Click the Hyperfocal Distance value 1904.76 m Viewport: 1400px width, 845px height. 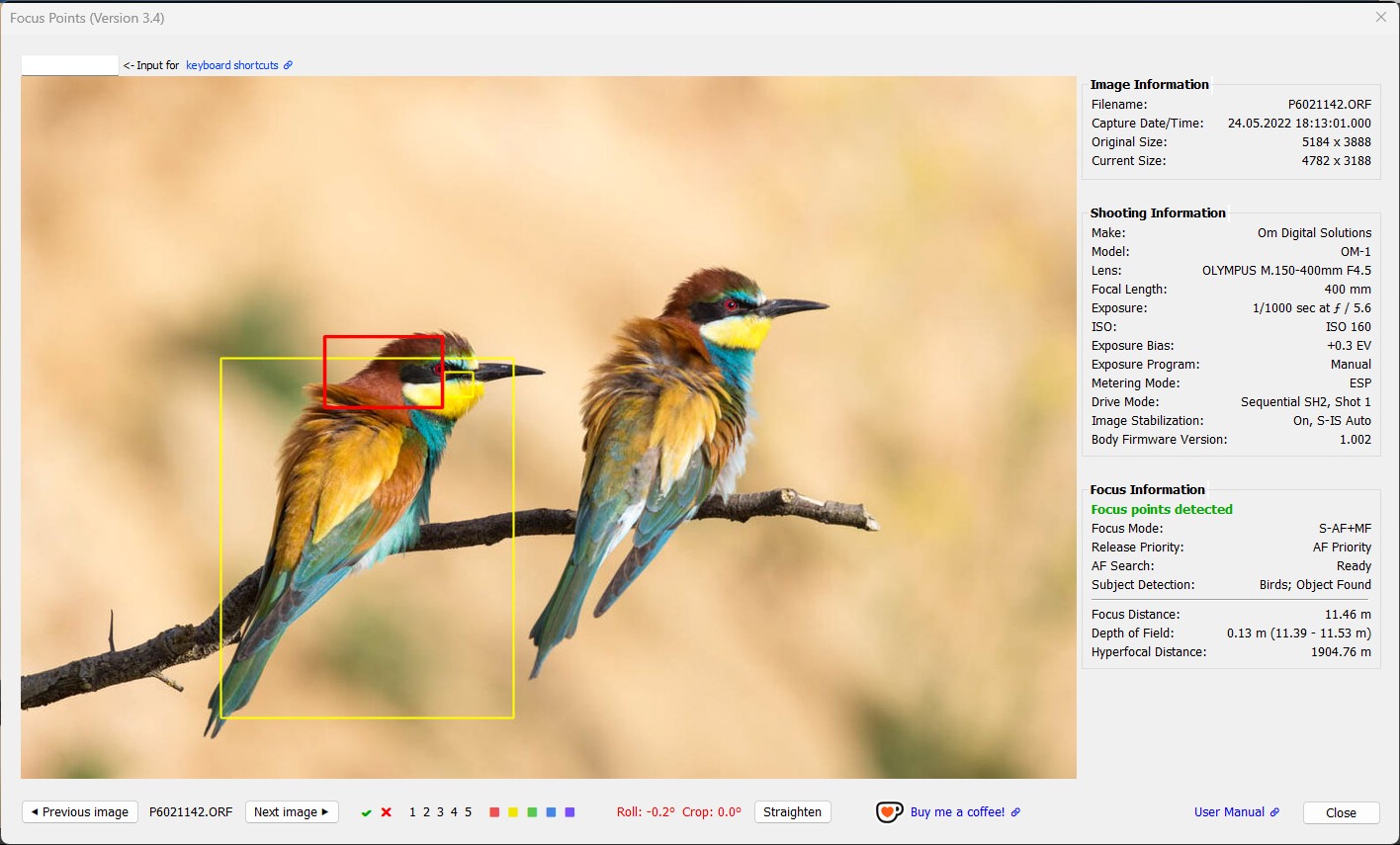pos(1342,652)
